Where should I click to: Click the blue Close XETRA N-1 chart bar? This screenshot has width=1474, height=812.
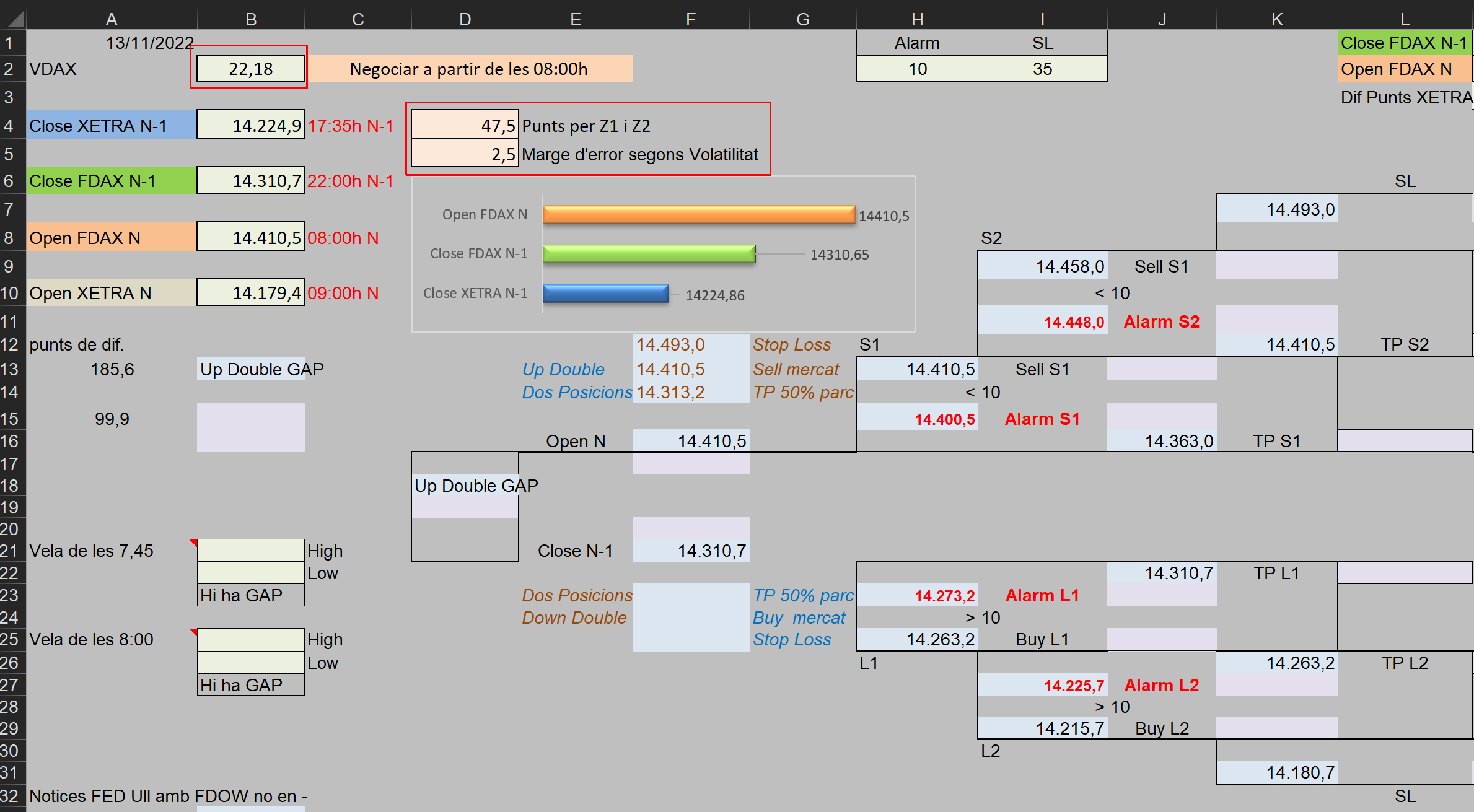[x=605, y=293]
